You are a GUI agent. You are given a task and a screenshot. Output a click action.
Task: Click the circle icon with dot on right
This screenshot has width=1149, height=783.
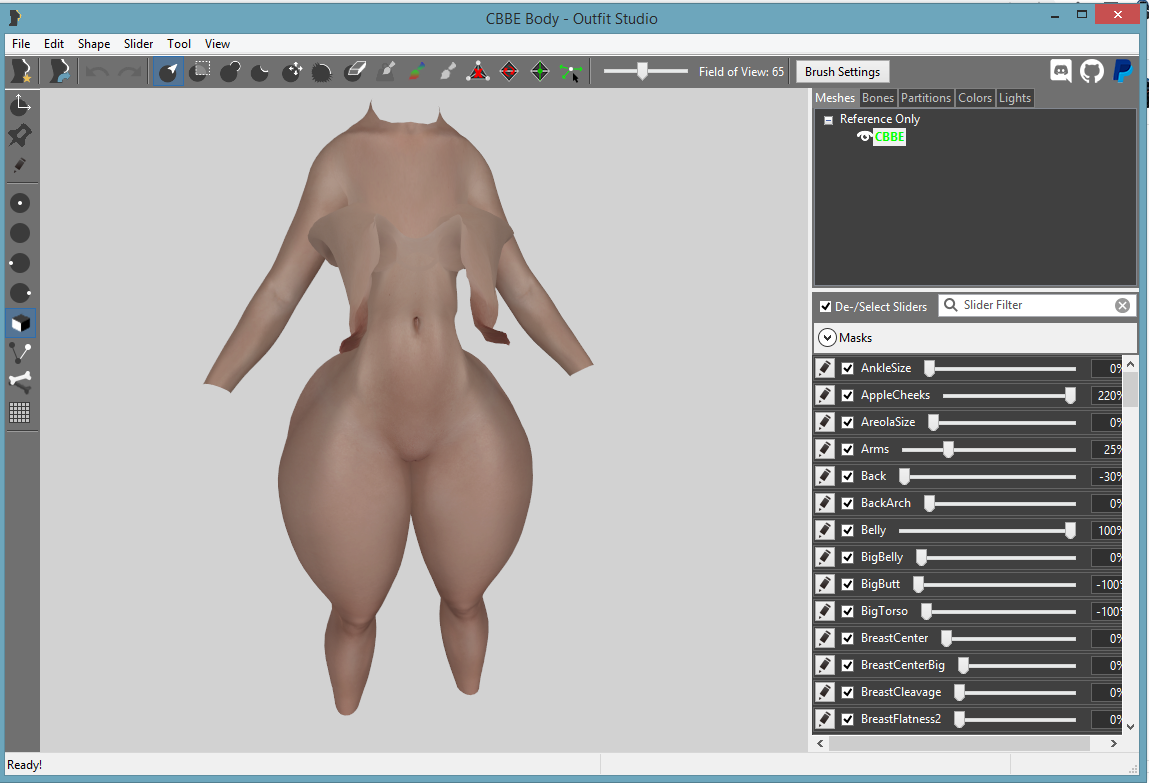pyautogui.click(x=20, y=293)
